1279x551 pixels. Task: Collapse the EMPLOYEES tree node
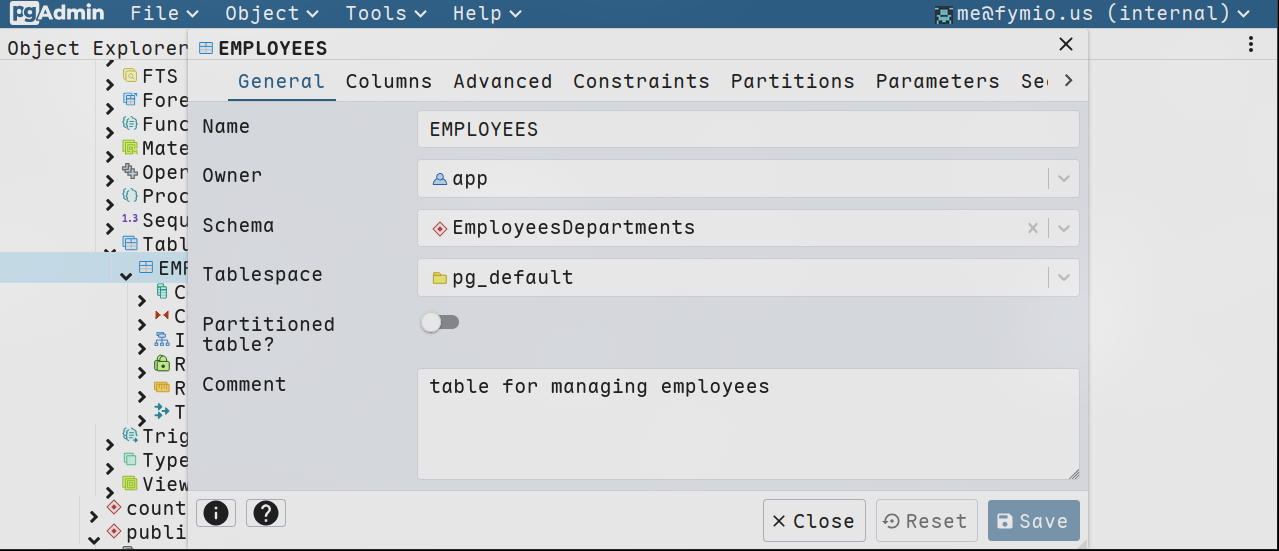click(126, 276)
